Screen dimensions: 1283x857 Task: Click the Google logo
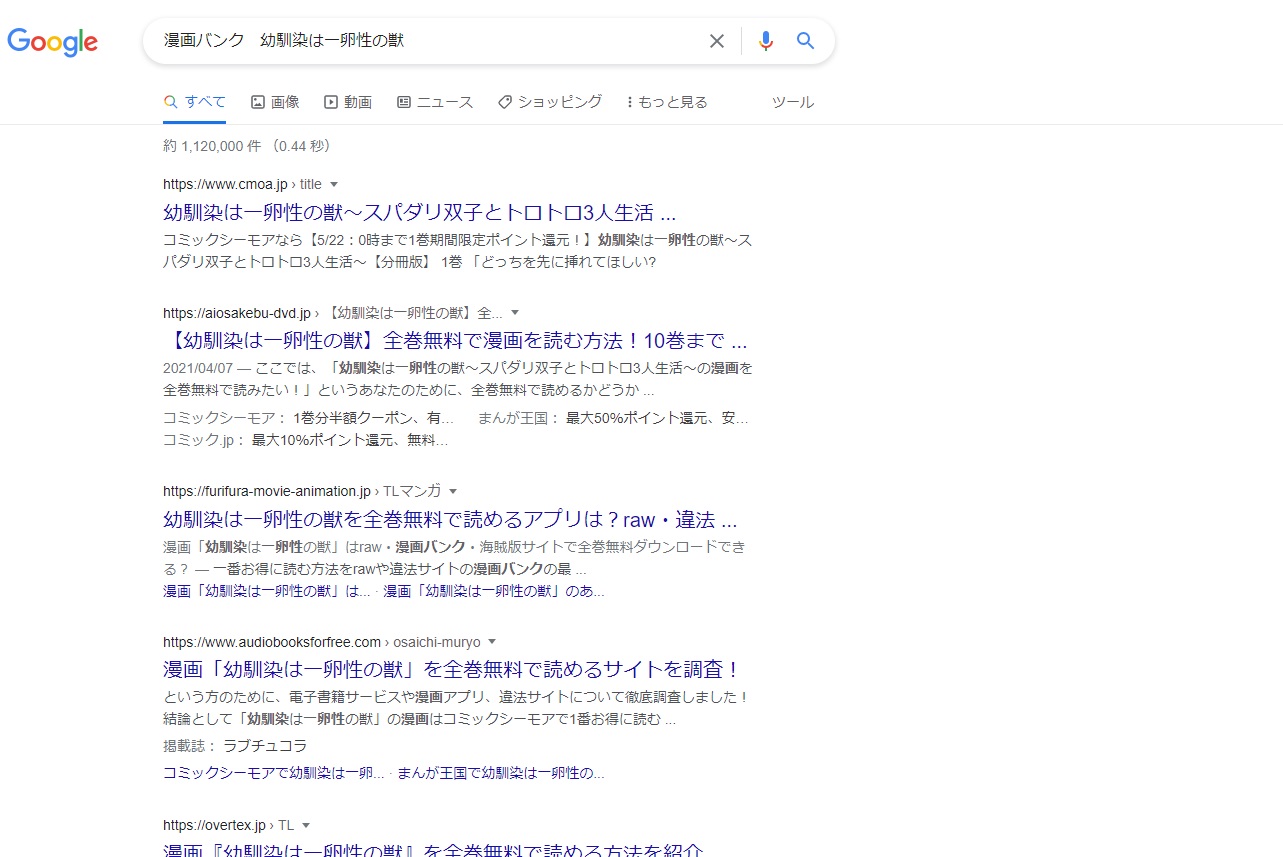pos(52,42)
